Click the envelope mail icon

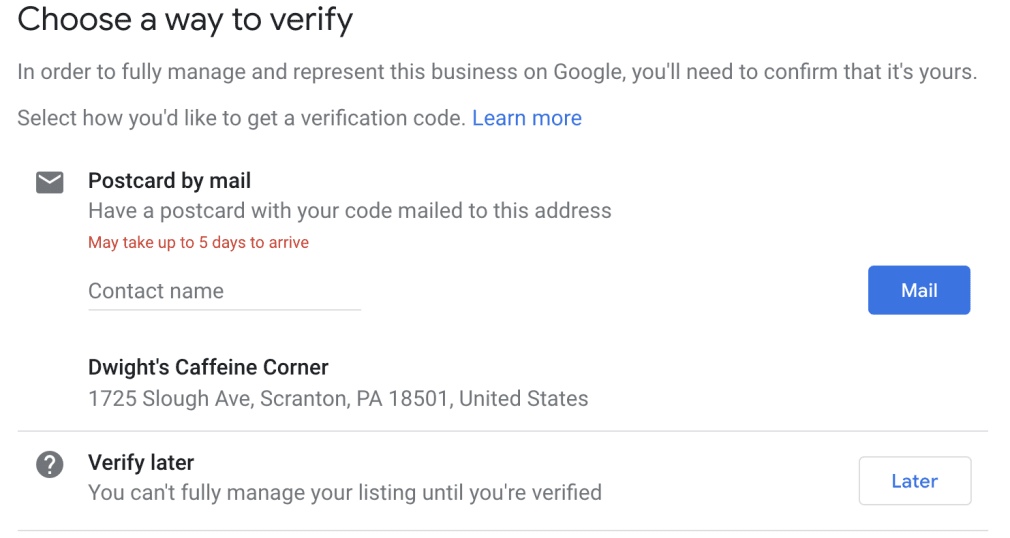pos(49,182)
